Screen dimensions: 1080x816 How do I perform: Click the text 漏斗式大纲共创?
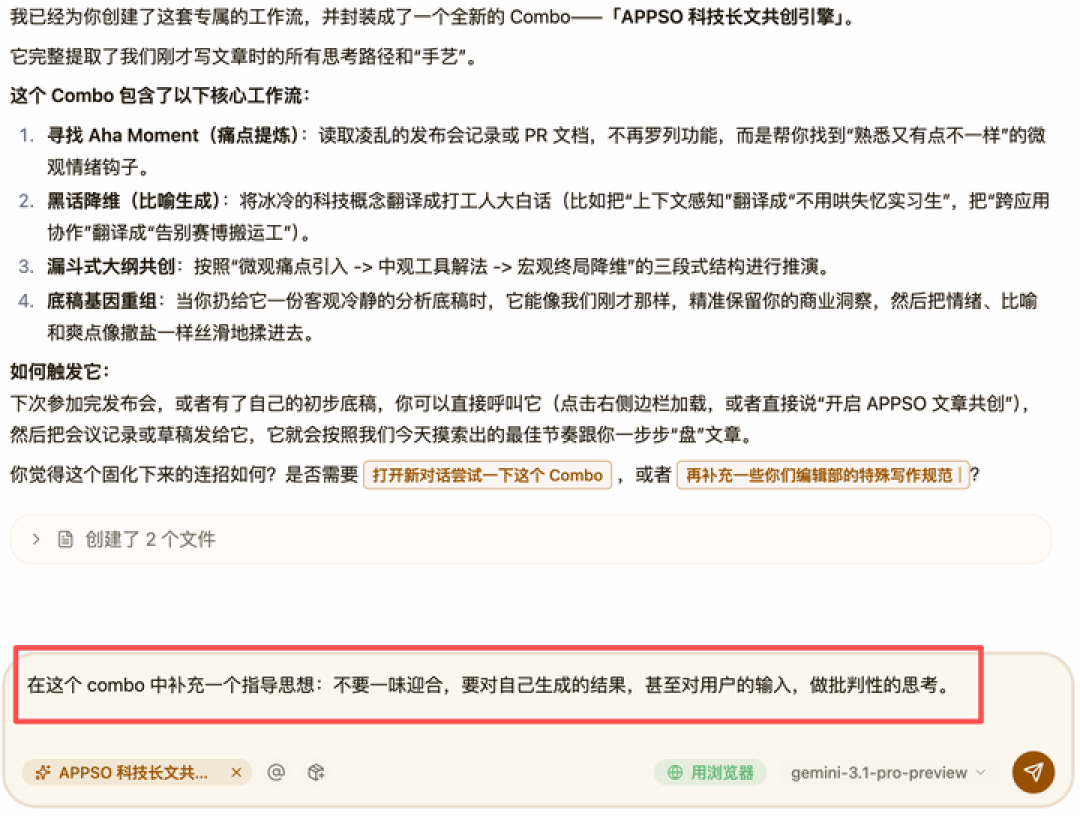111,266
